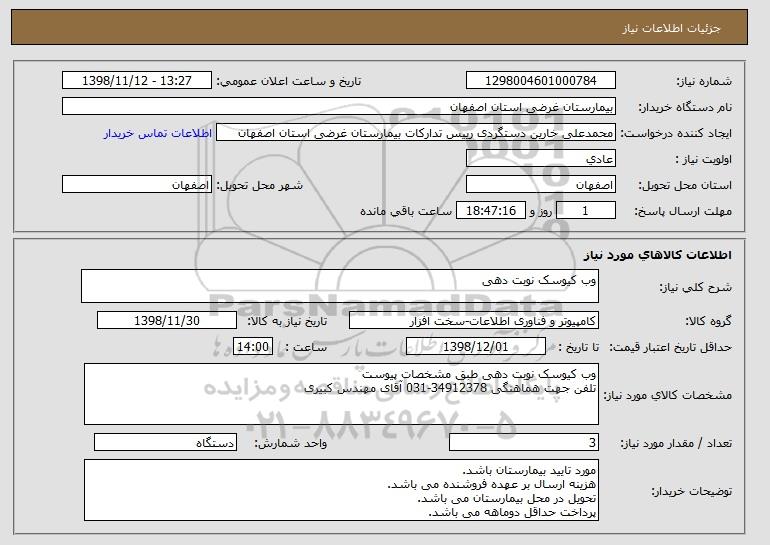This screenshot has height=545, width=770.
Task: Click the label ایجاد کننده درخواست
Action: tap(676, 134)
